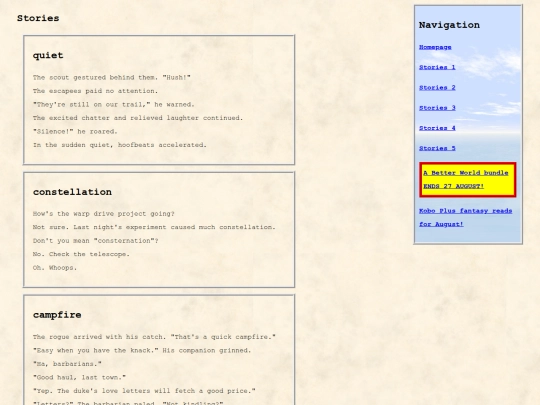Select the 'constellation' story title
Viewport: 540px width, 405px height.
72,192
